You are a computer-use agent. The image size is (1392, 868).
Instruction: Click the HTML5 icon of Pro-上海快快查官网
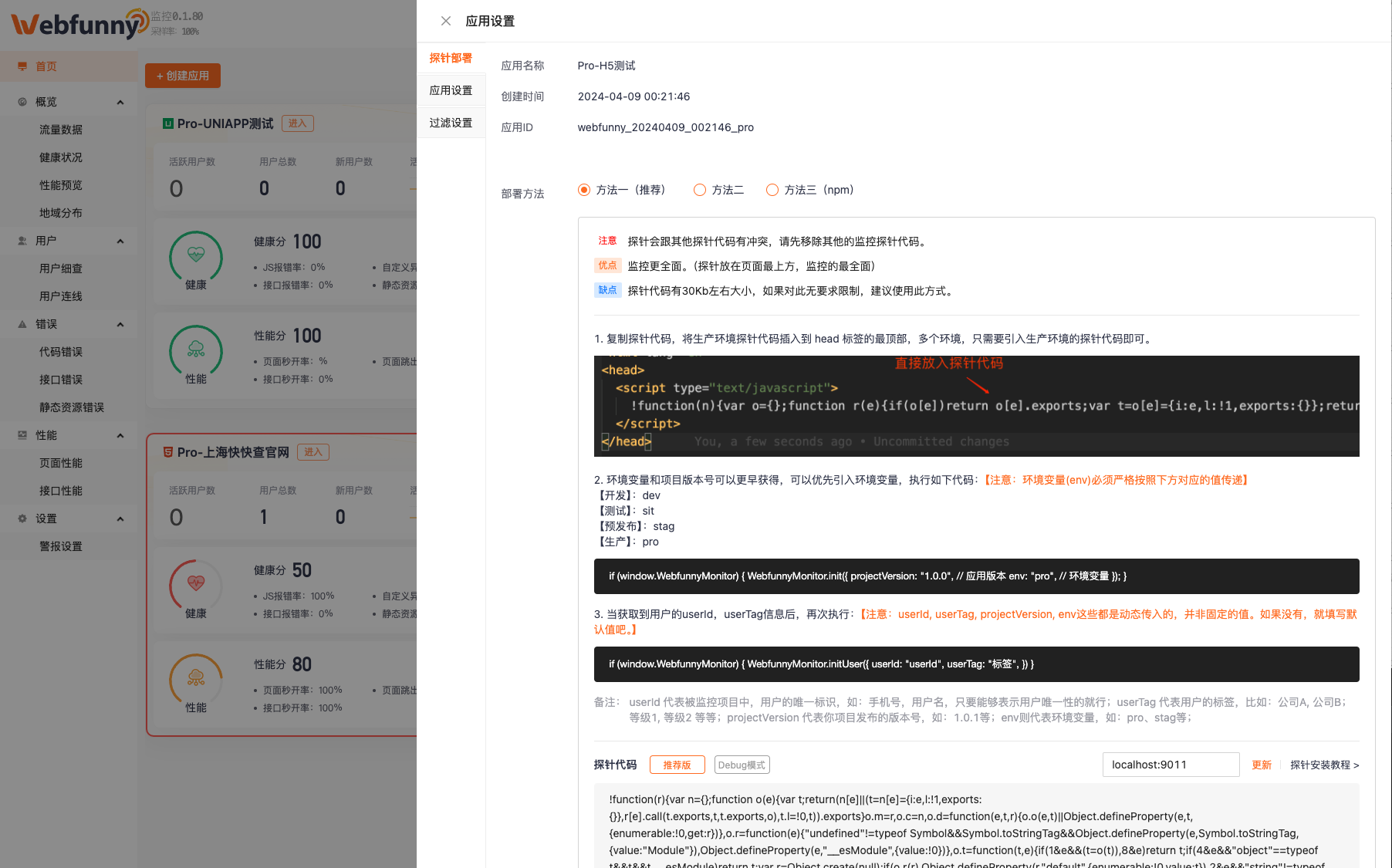coord(167,452)
